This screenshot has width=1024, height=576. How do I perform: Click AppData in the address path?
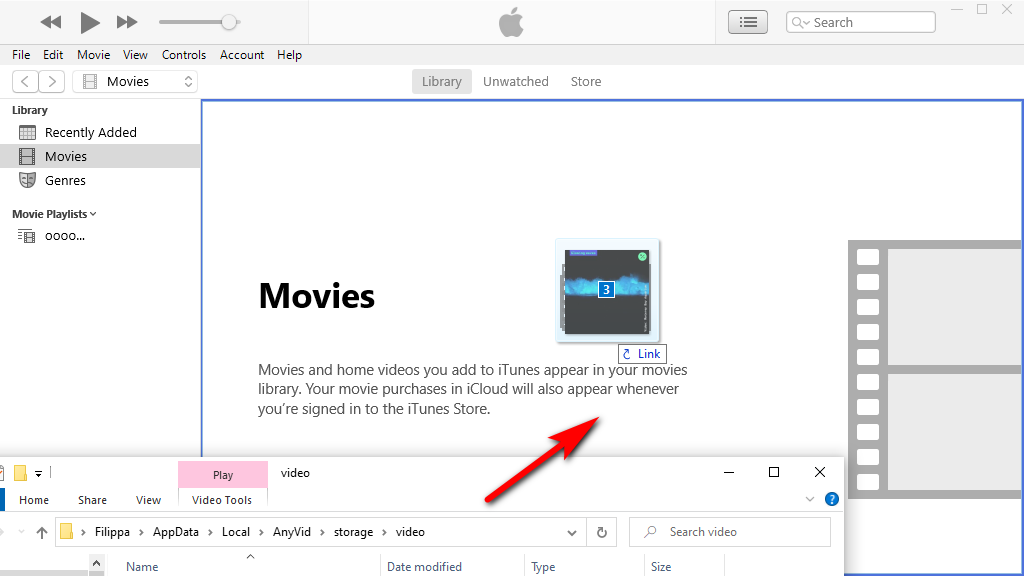176,532
